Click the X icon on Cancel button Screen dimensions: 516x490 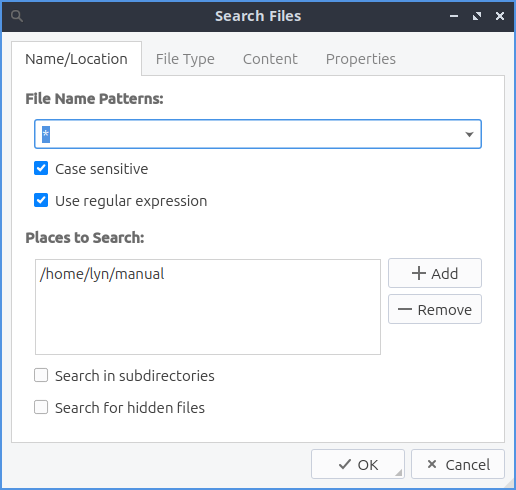(432, 464)
